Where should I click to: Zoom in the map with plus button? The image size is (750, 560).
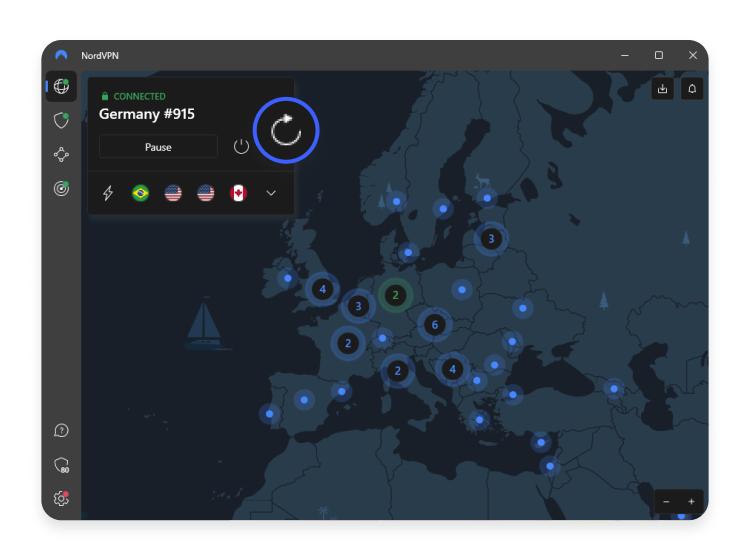point(691,502)
